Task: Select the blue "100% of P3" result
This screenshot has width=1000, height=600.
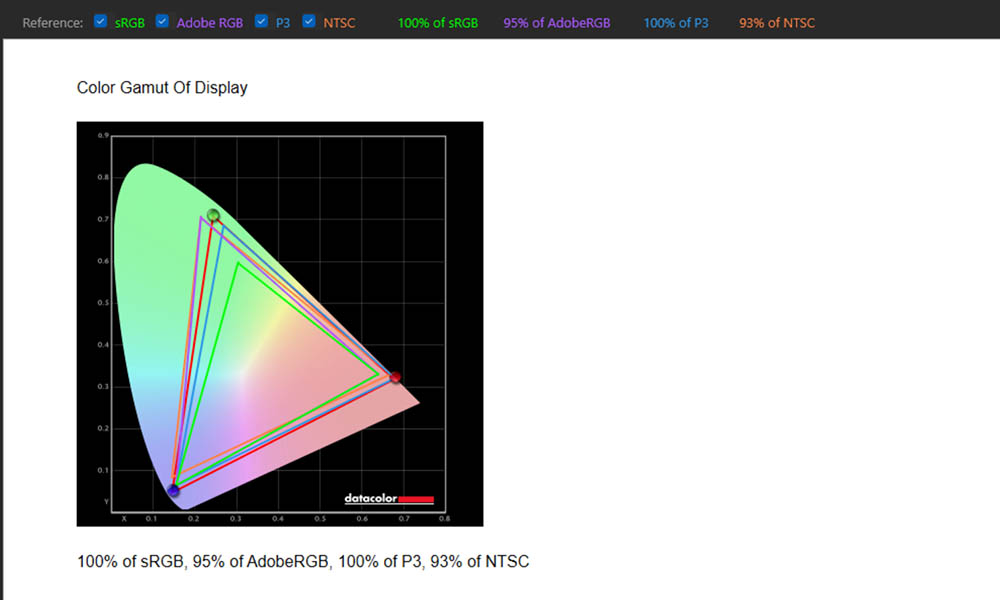Action: pyautogui.click(x=676, y=22)
